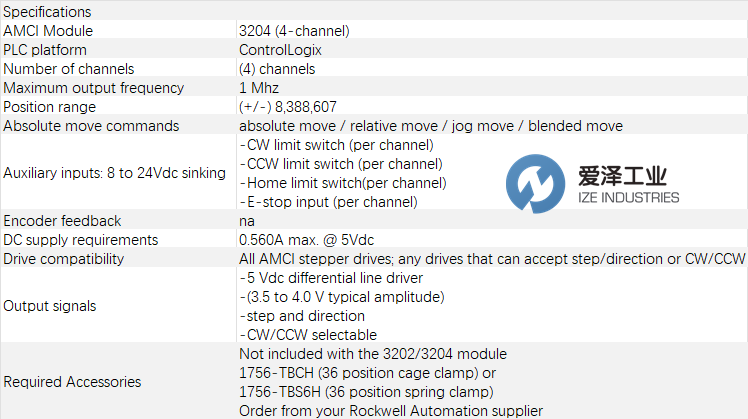The height and width of the screenshot is (419, 748).
Task: Select the Output signals label
Action: [x=50, y=306]
